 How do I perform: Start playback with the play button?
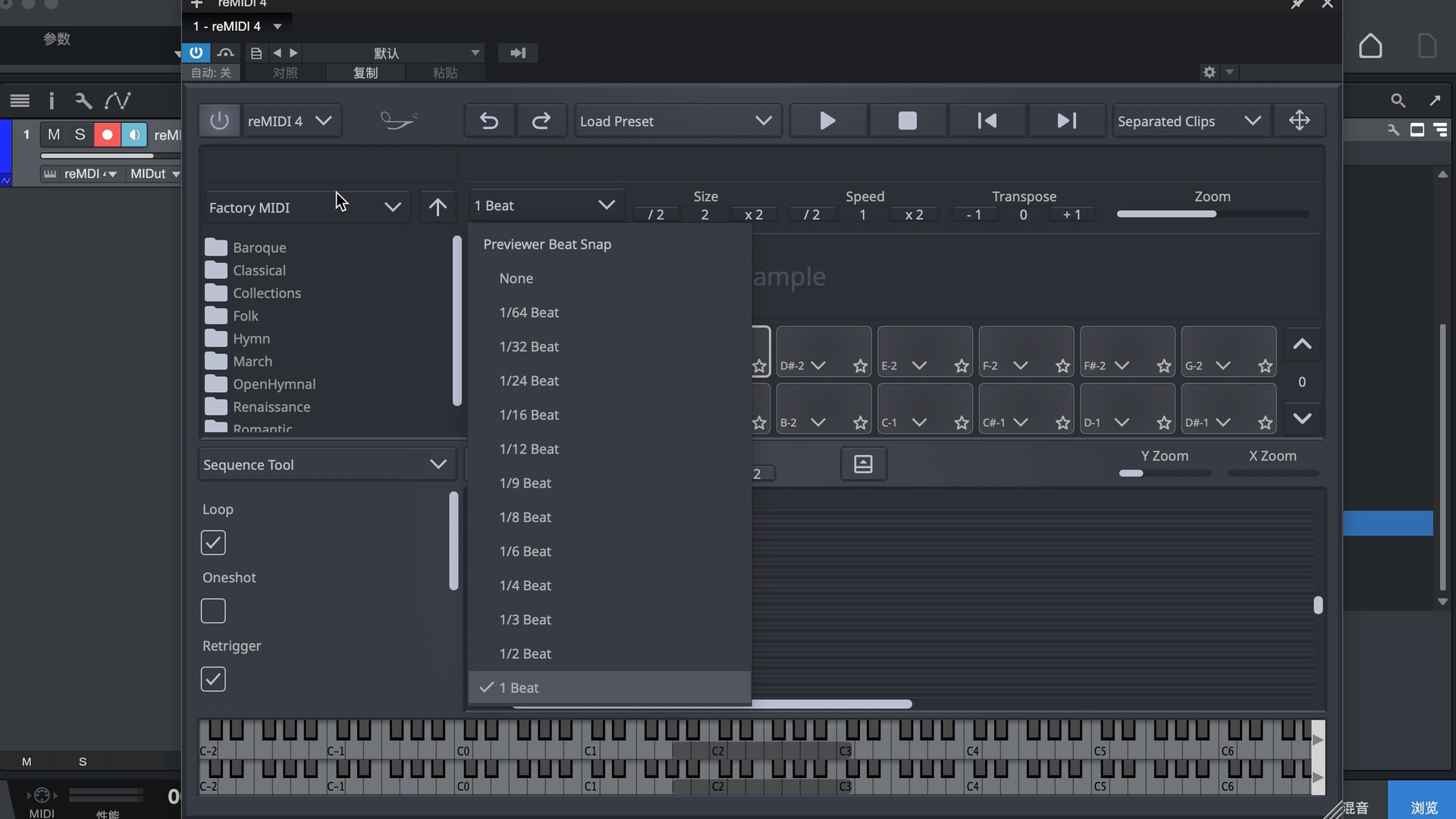click(827, 121)
